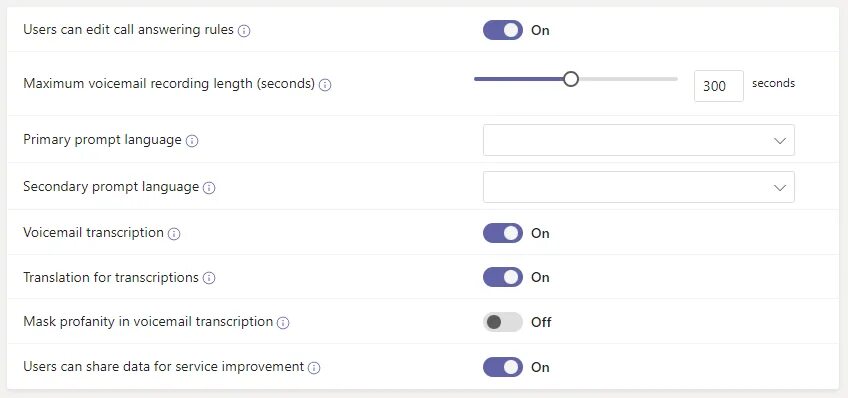Click the unfilled part of the recording length slider
The image size is (848, 398).
point(628,79)
